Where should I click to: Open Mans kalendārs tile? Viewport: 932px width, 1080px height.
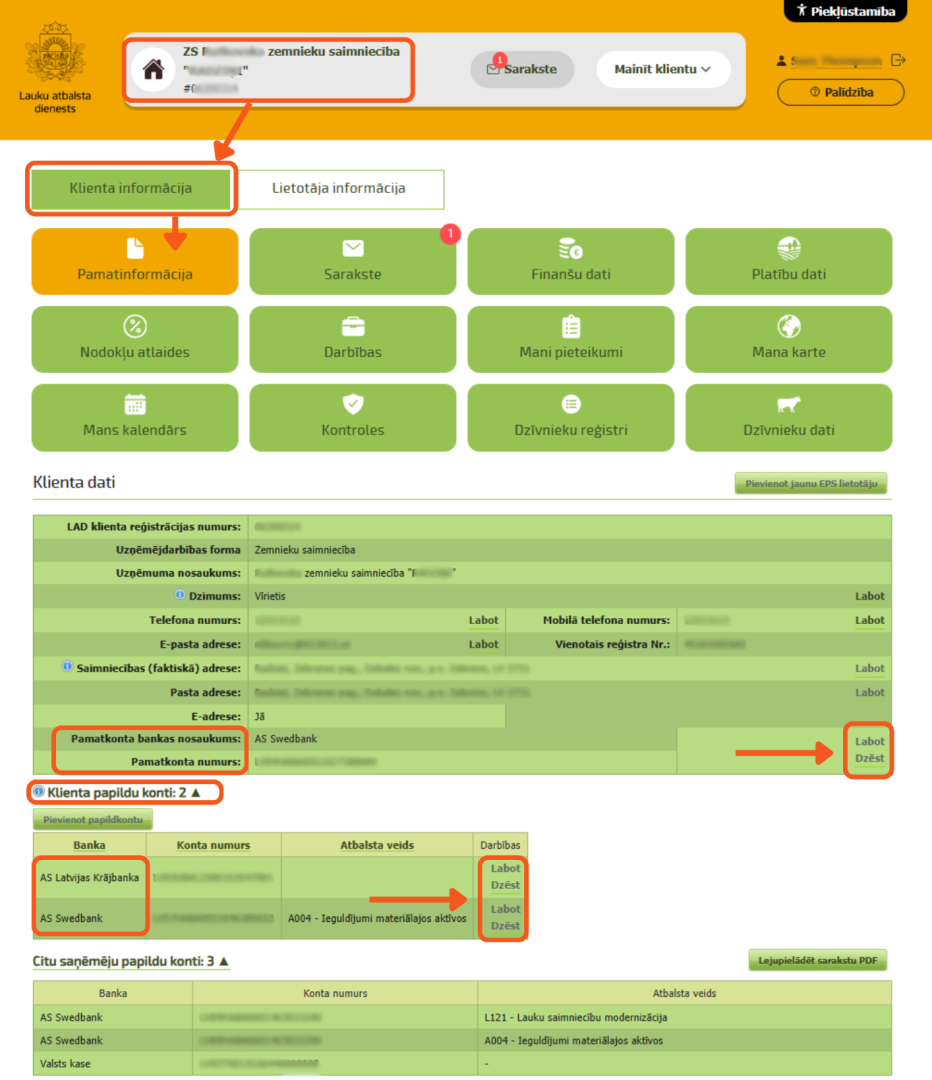[x=135, y=417]
